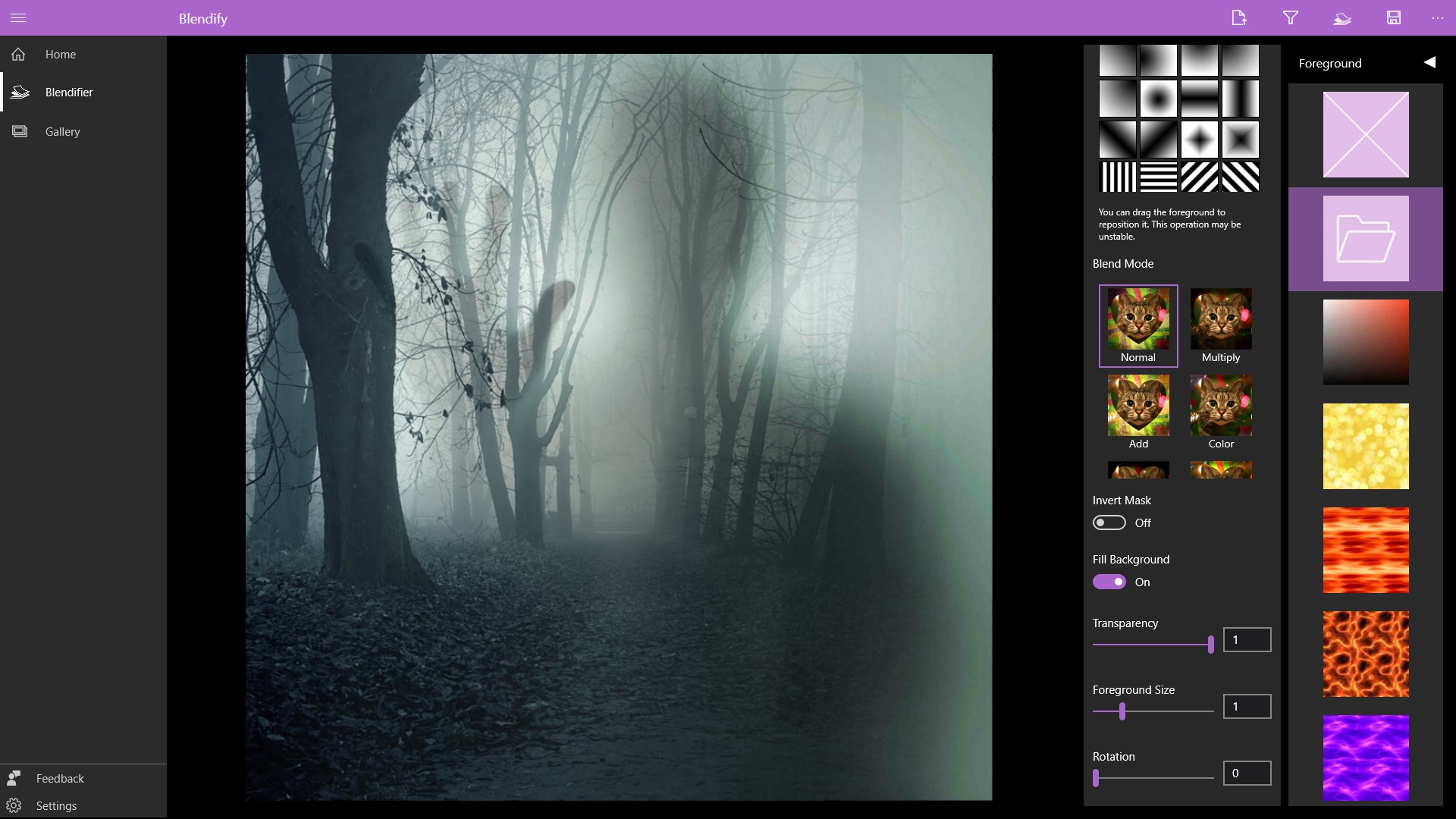Select the radial dot mask pattern

pyautogui.click(x=1158, y=99)
